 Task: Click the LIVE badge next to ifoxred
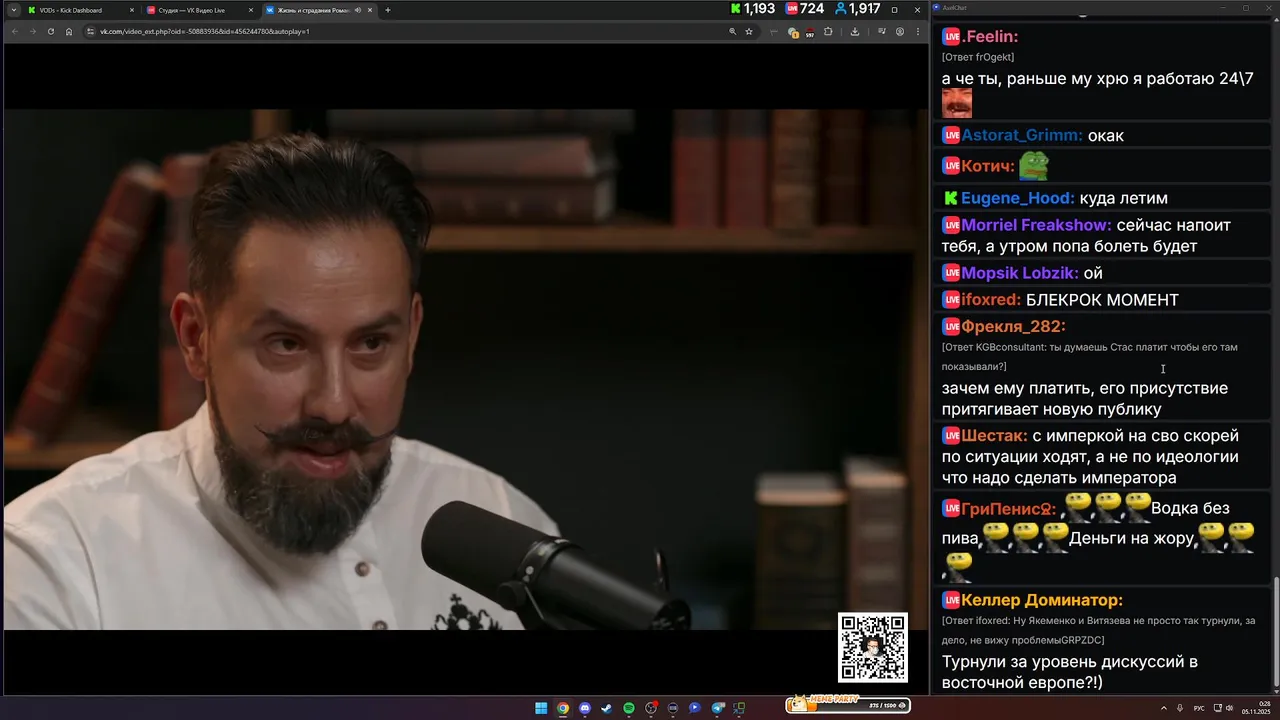click(951, 300)
